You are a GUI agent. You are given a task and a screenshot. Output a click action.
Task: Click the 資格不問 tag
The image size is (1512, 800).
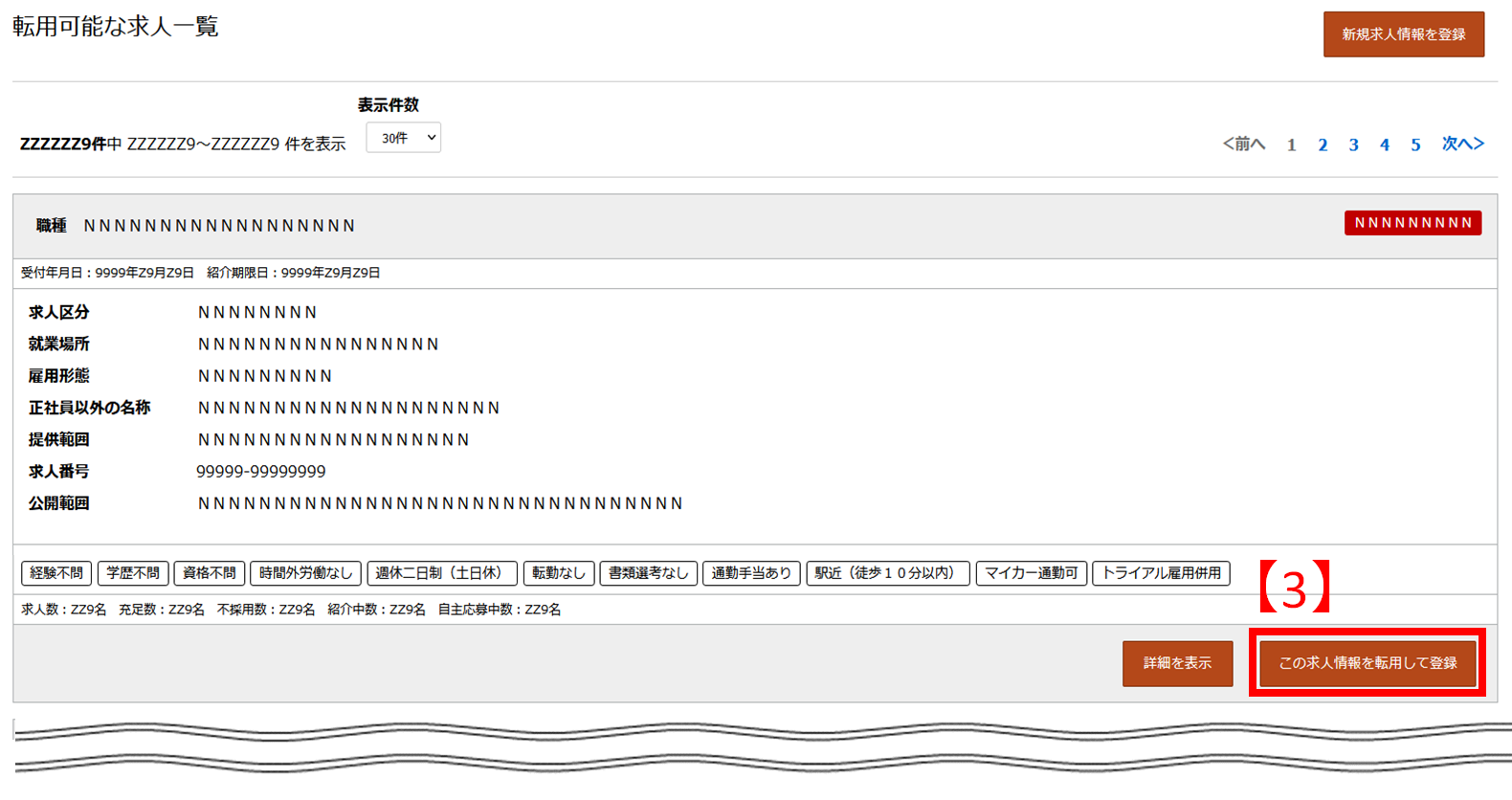[x=210, y=573]
